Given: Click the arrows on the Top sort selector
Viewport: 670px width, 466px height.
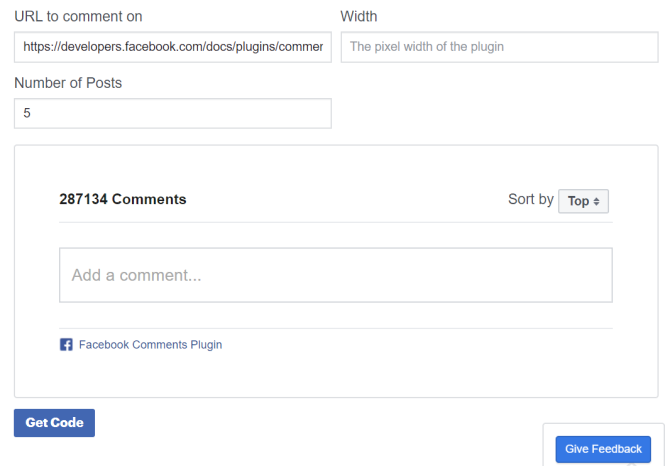Looking at the screenshot, I should 597,202.
